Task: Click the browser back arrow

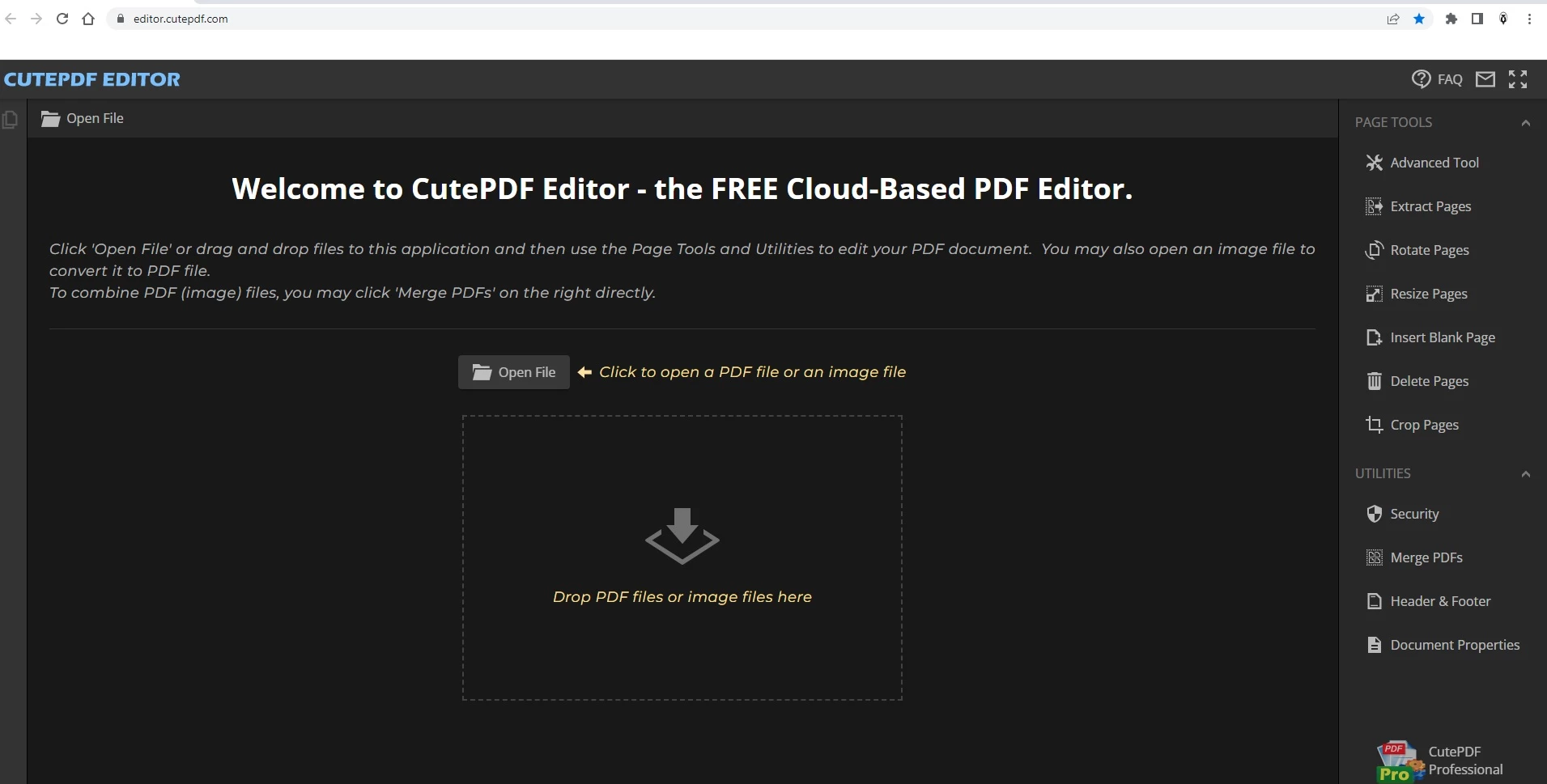Action: point(11,19)
